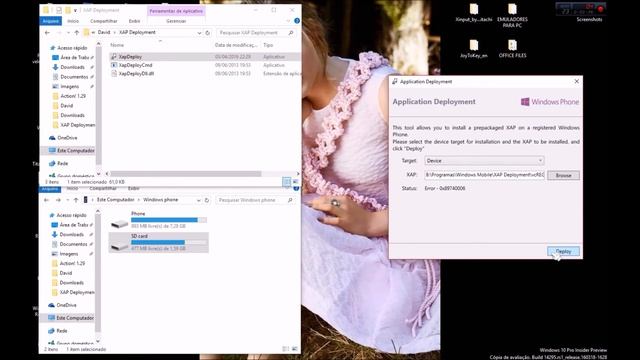Open Documentos in top window sidebar
The width and height of the screenshot is (640, 360).
(x=74, y=77)
